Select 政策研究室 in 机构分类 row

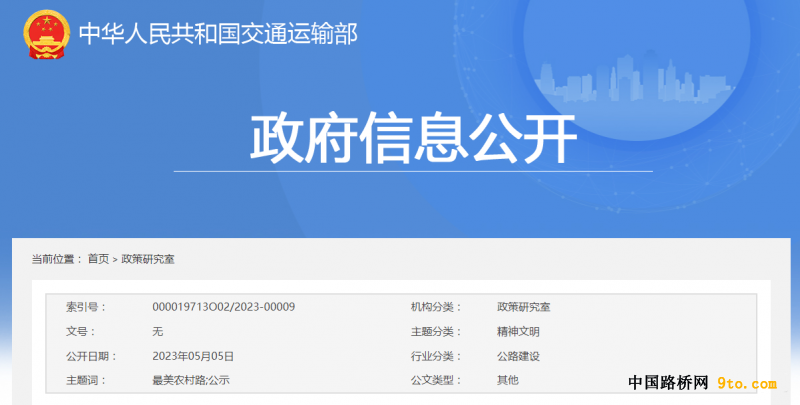point(524,307)
